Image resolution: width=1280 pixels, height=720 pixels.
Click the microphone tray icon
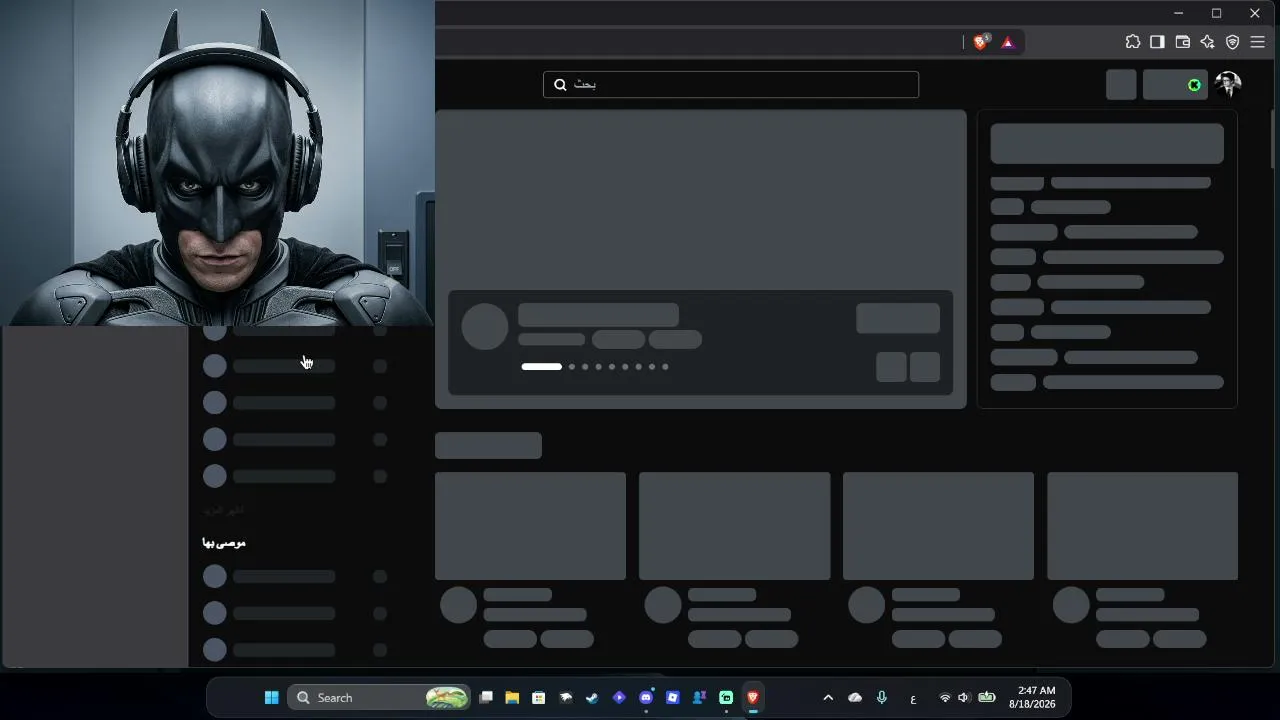pyautogui.click(x=882, y=697)
